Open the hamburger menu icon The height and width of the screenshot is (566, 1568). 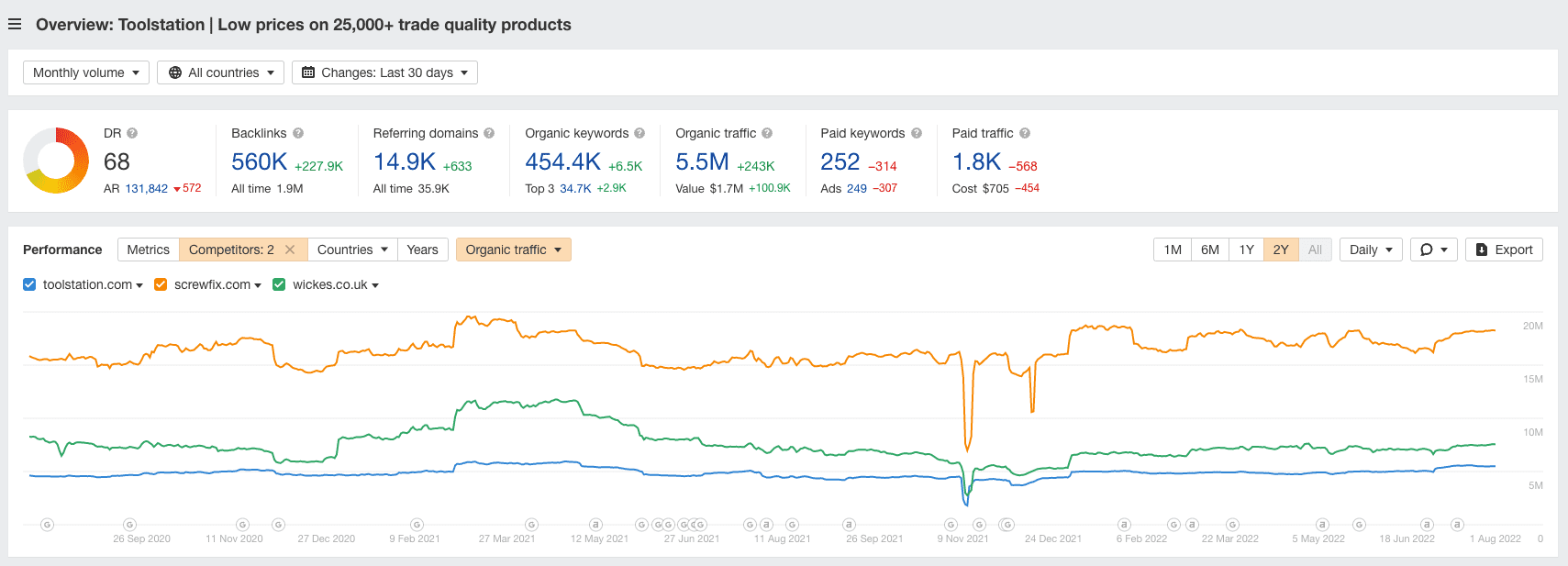pos(15,25)
